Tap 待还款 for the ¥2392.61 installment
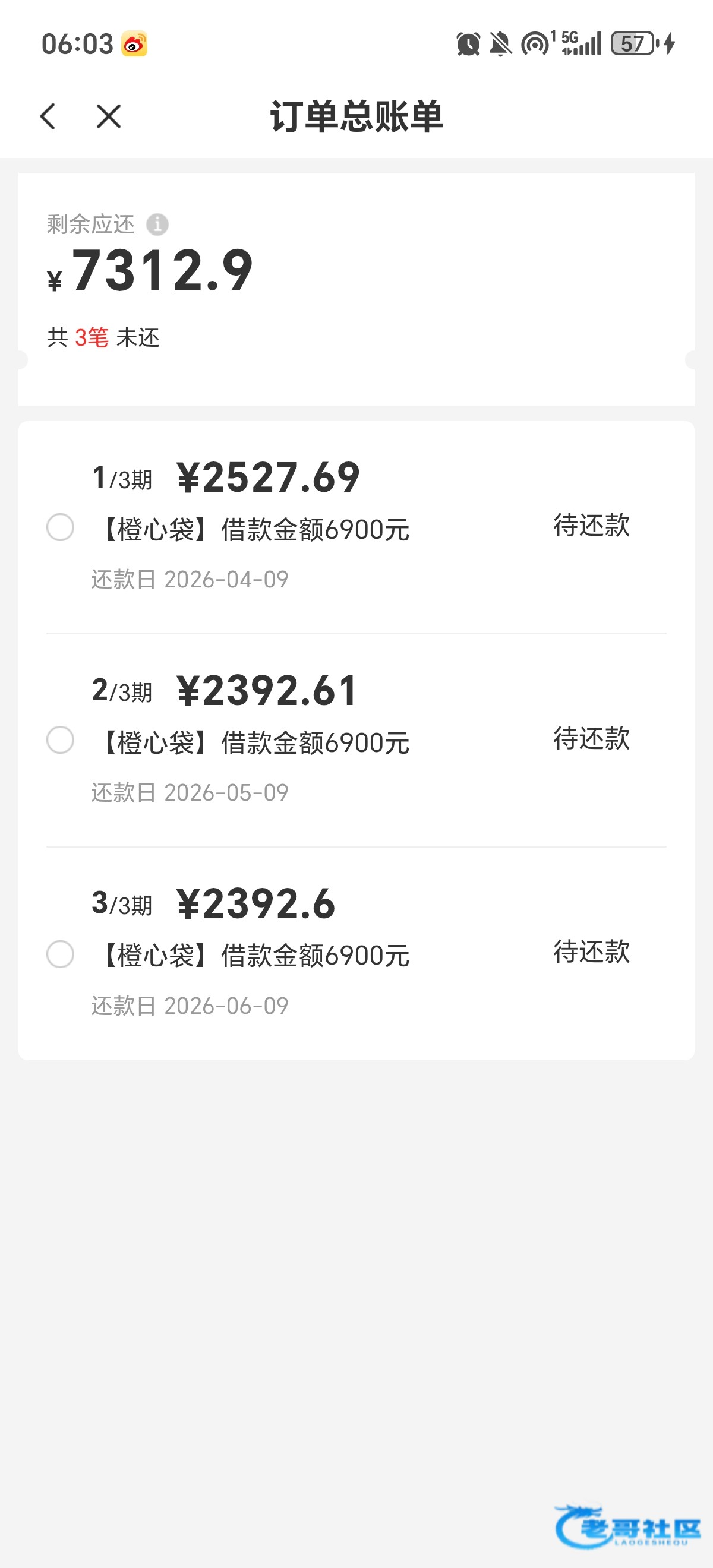This screenshot has width=713, height=1568. tap(591, 738)
